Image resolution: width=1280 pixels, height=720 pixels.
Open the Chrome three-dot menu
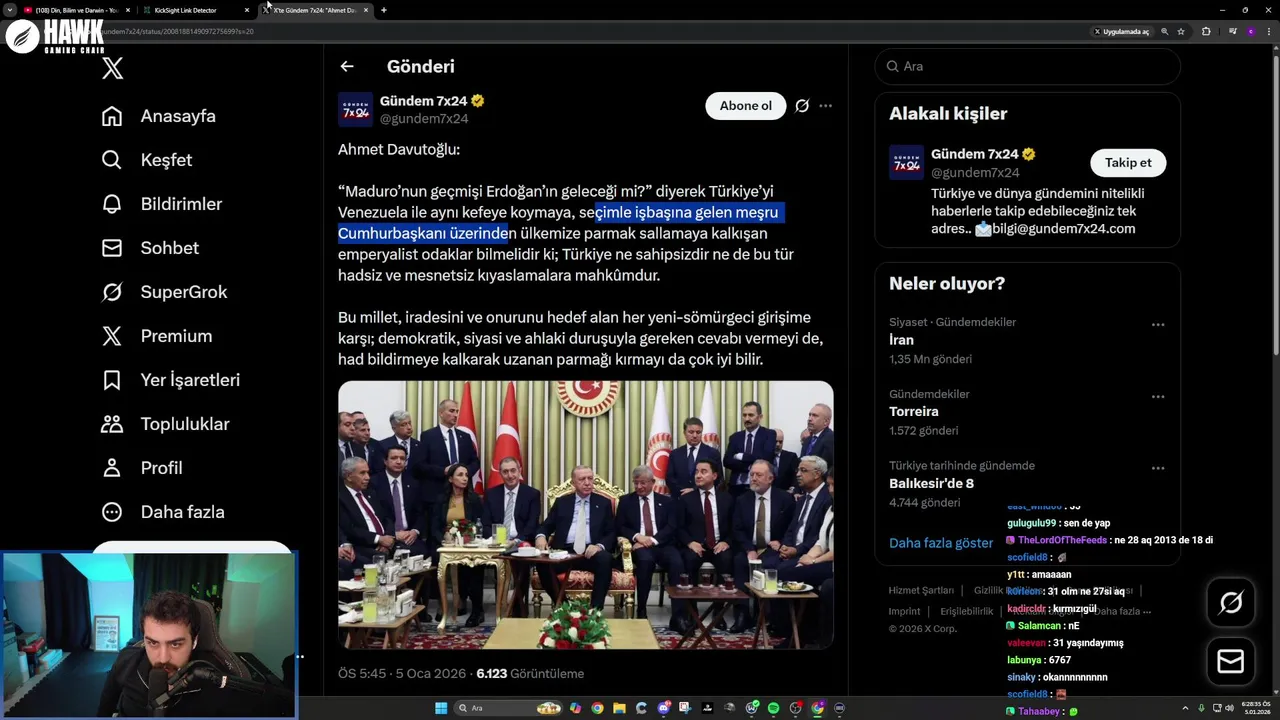tap(1269, 32)
